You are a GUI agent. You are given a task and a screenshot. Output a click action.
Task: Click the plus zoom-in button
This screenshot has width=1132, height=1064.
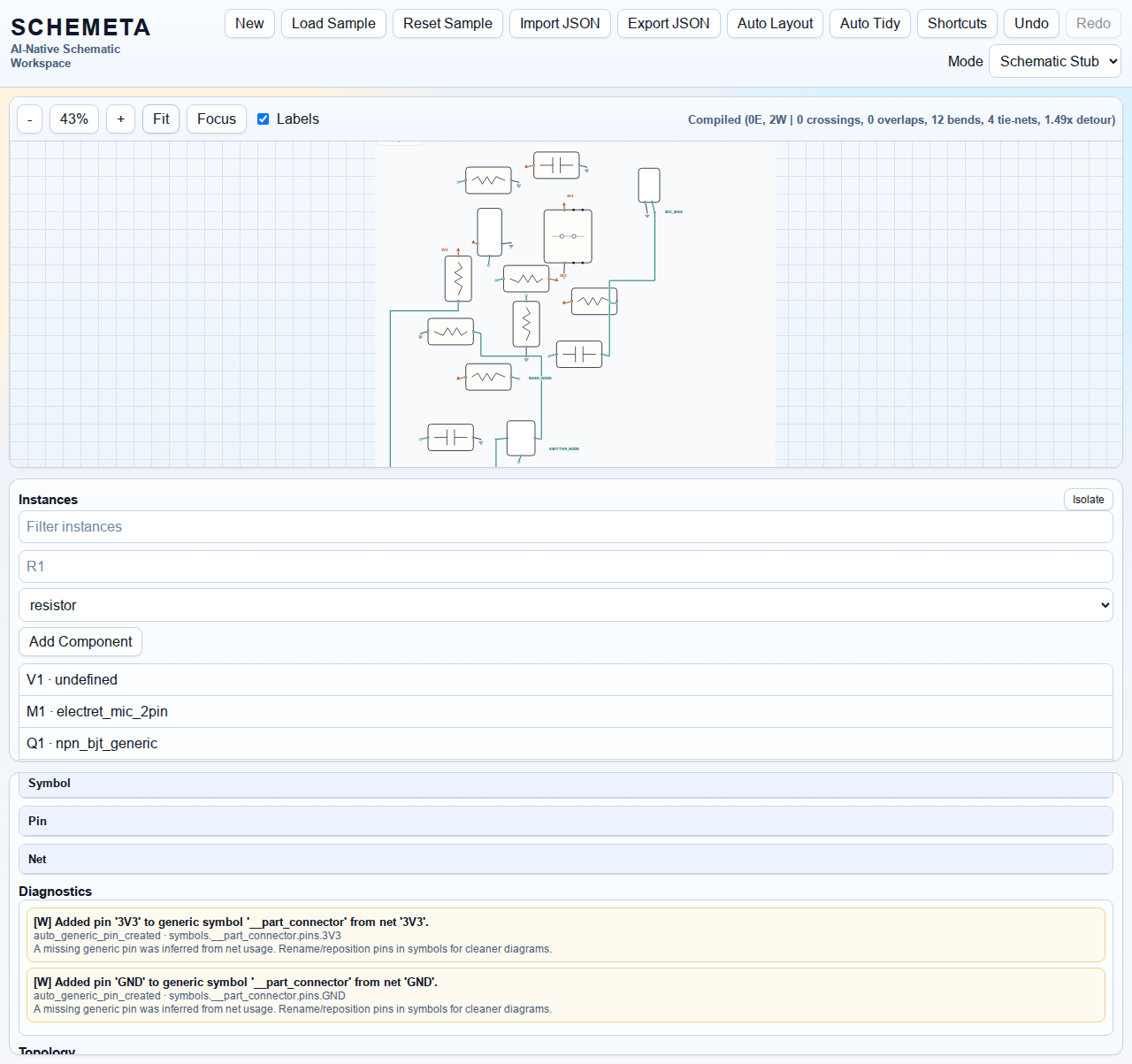120,119
